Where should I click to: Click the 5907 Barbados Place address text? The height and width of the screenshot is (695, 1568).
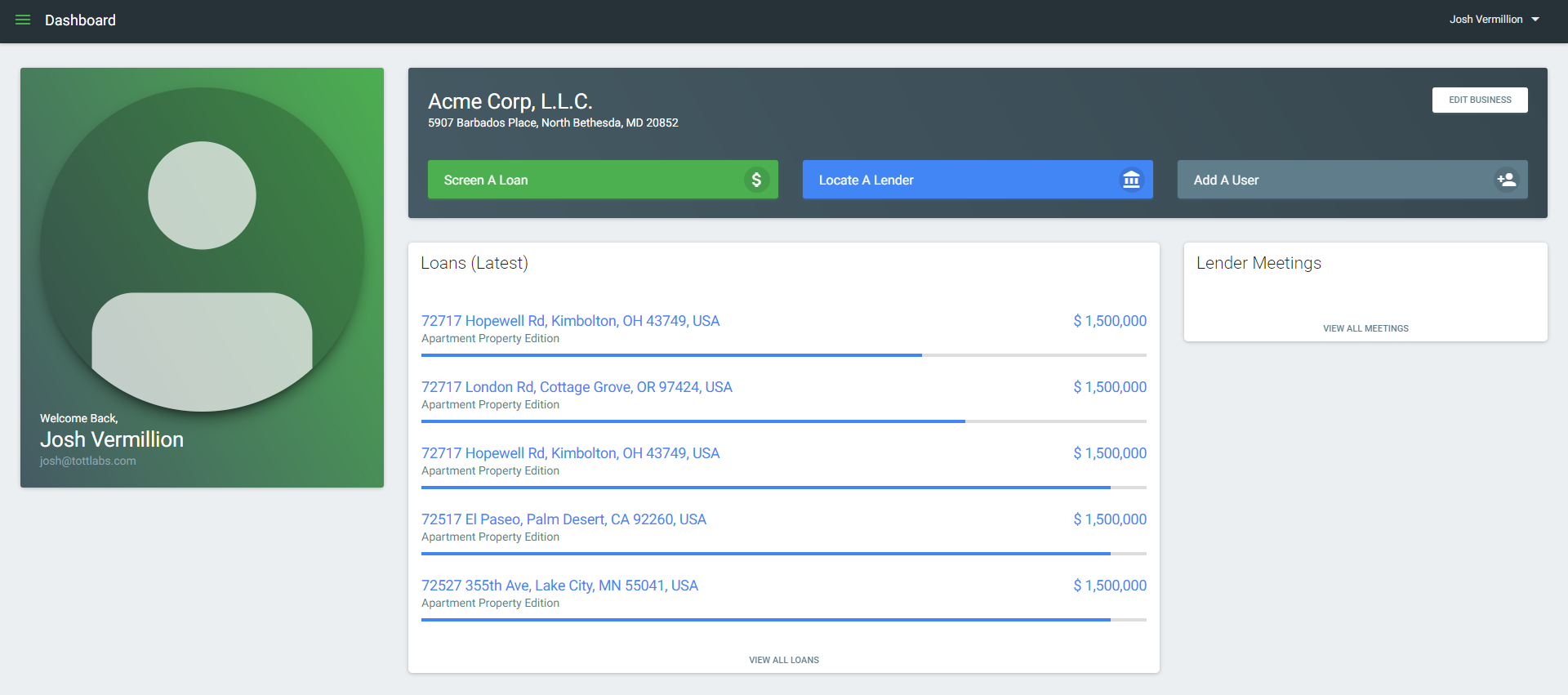tap(553, 123)
